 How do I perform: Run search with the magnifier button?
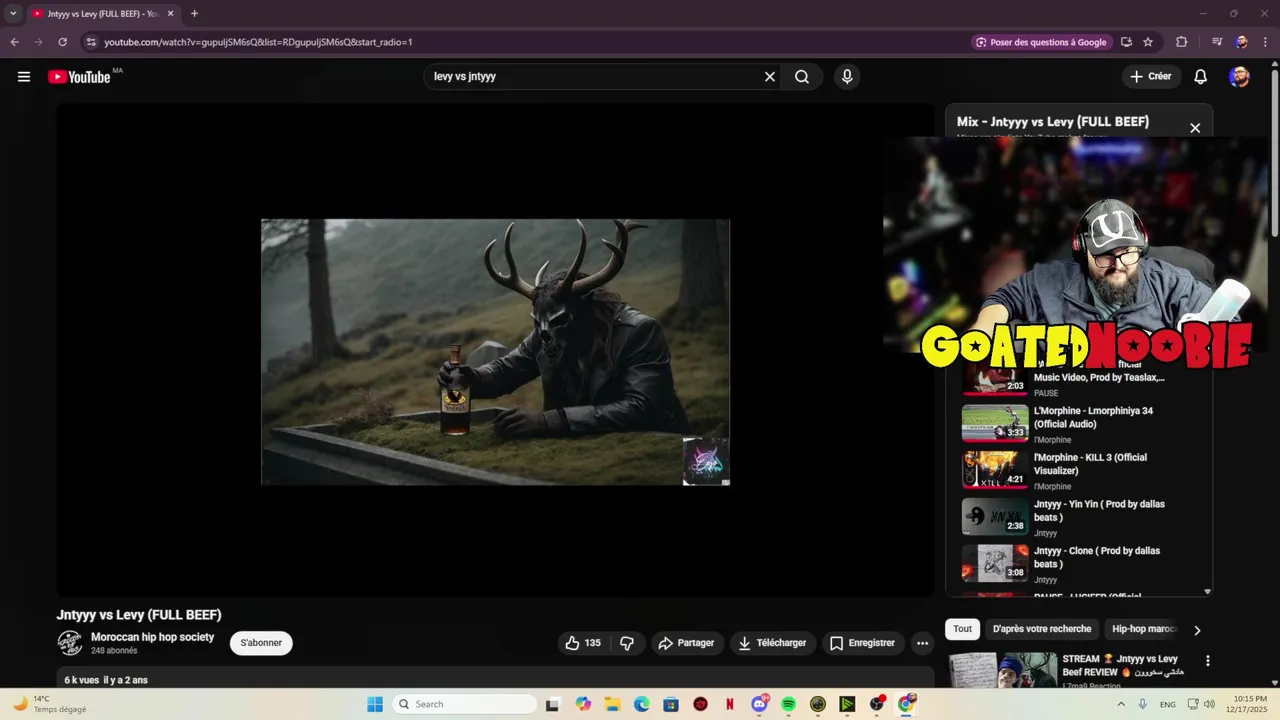(802, 77)
